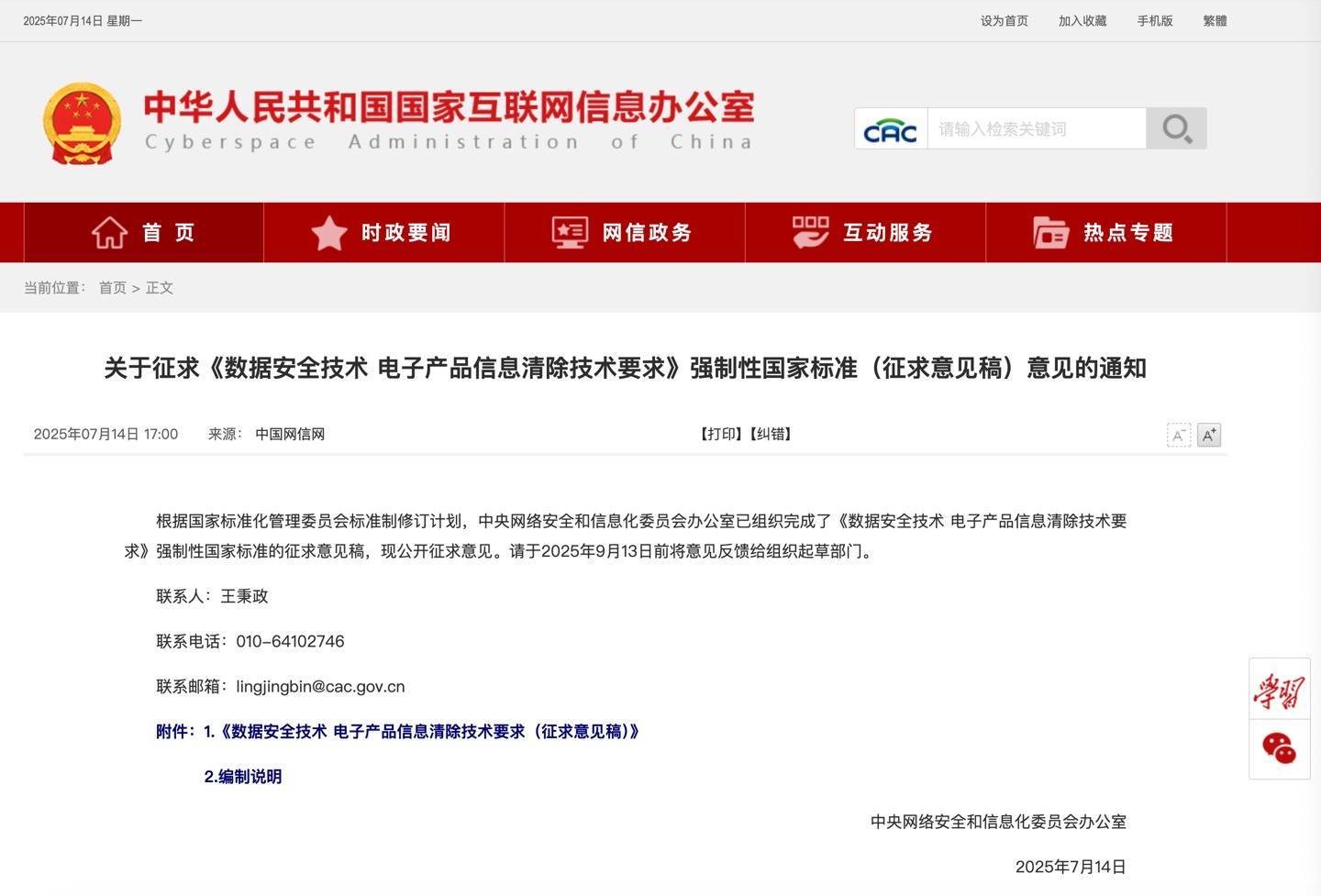Click the speech-bubble icon beside 互动服务
Screen dimensions: 1321x896
[x=811, y=232]
